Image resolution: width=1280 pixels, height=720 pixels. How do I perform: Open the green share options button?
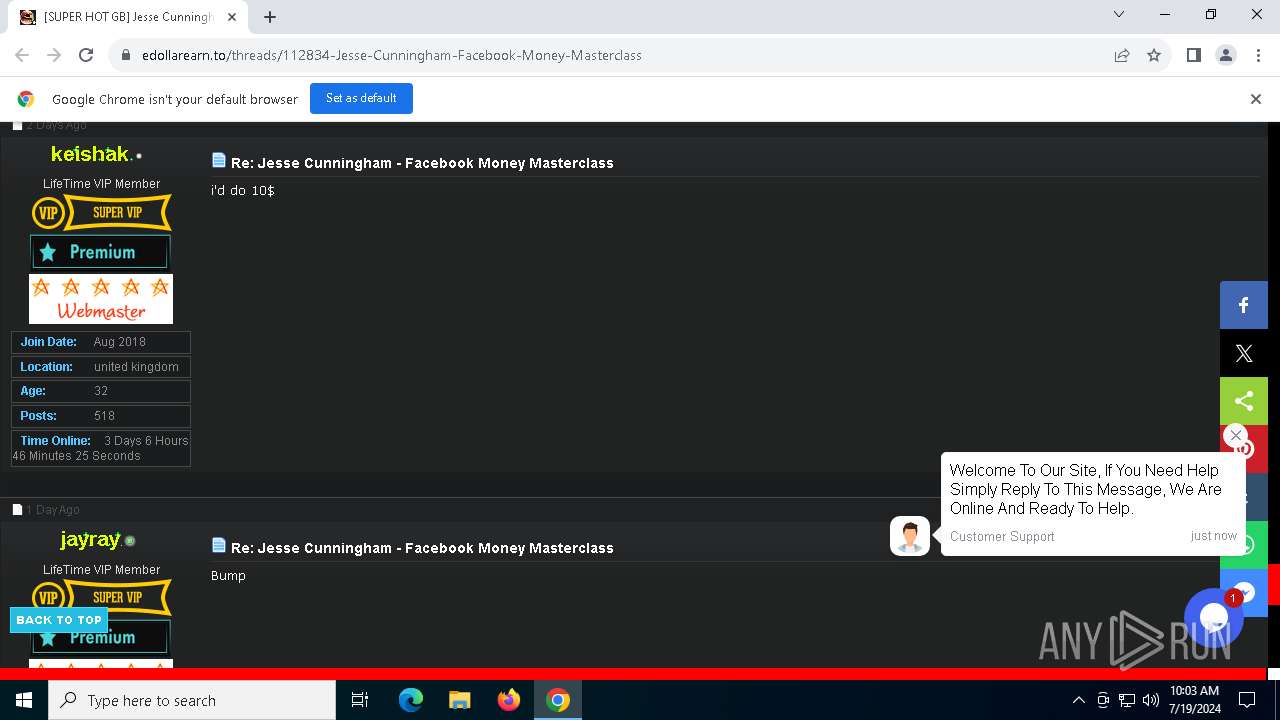(x=1244, y=401)
